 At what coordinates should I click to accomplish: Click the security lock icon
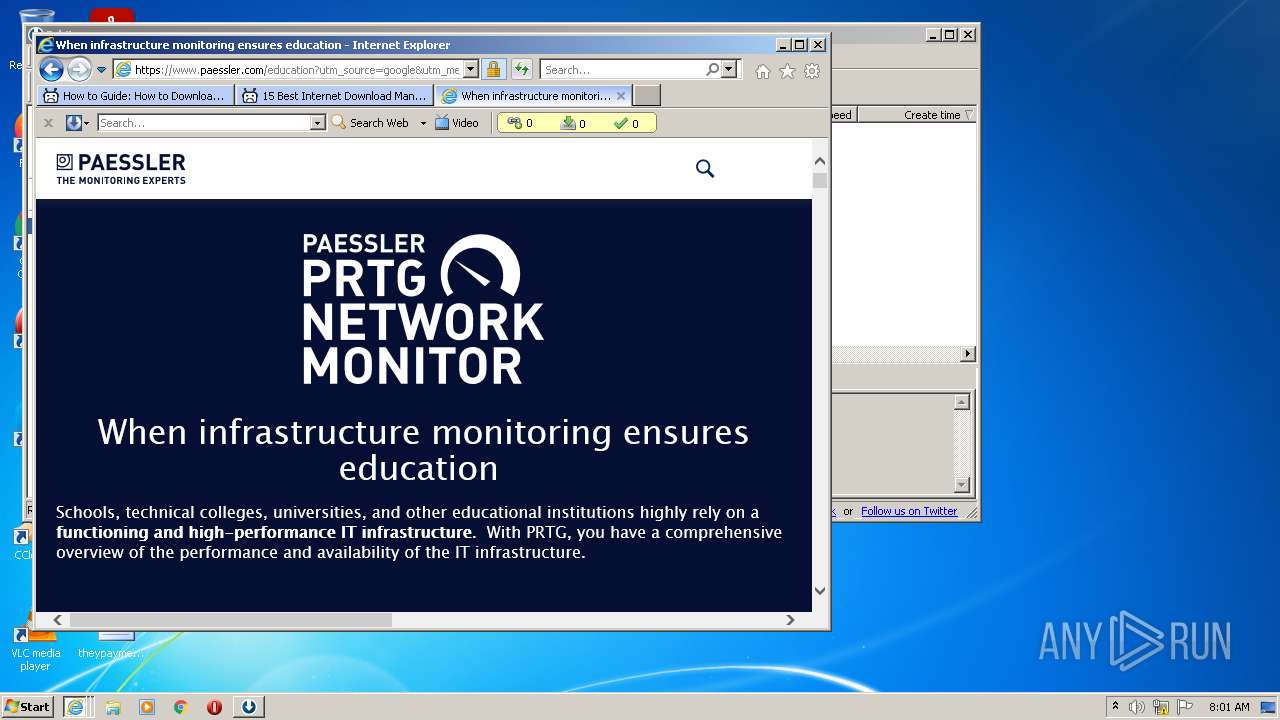493,69
